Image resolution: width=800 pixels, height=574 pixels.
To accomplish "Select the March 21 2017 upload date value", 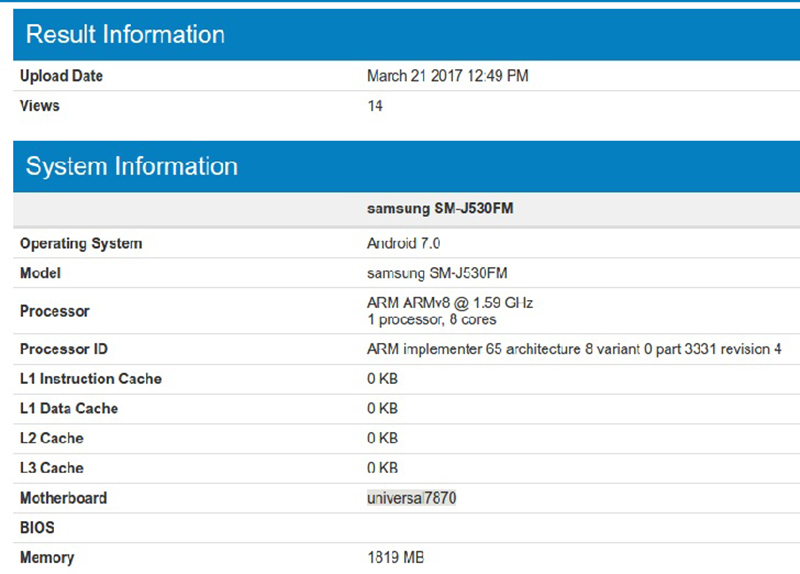I will [448, 76].
